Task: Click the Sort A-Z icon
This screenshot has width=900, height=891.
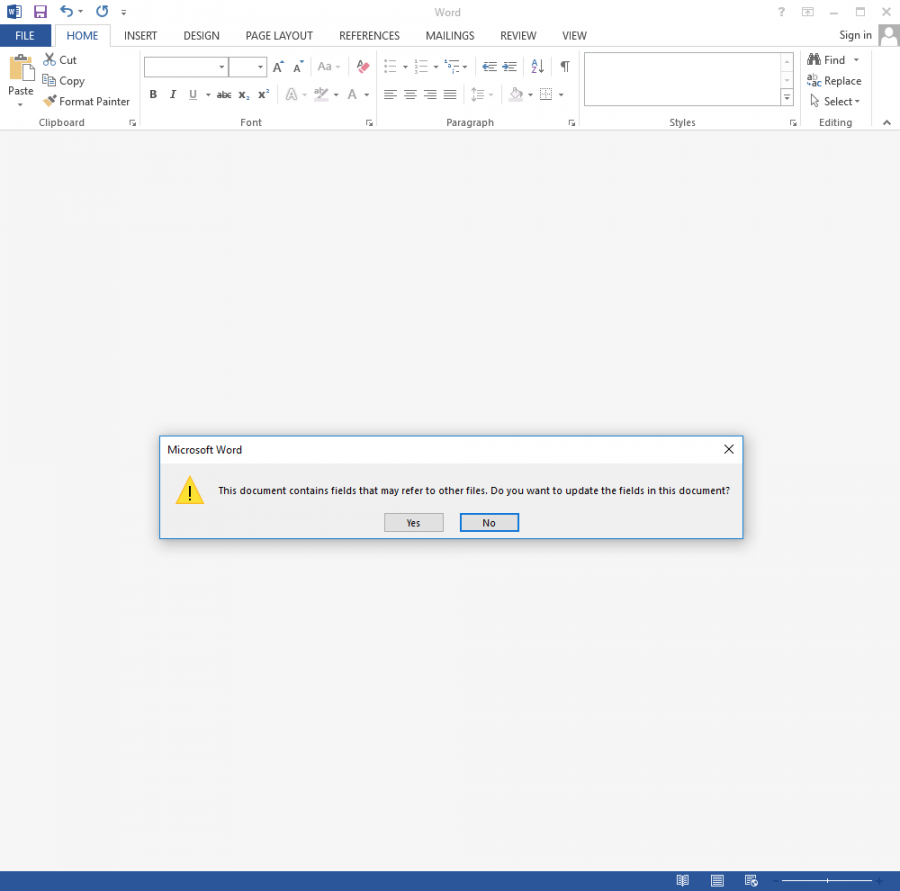Action: coord(537,67)
